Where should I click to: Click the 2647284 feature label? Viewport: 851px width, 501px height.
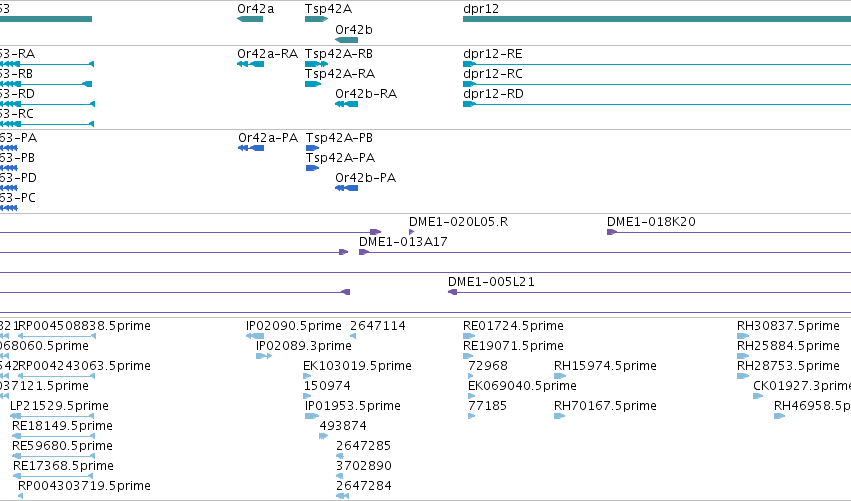[x=364, y=486]
